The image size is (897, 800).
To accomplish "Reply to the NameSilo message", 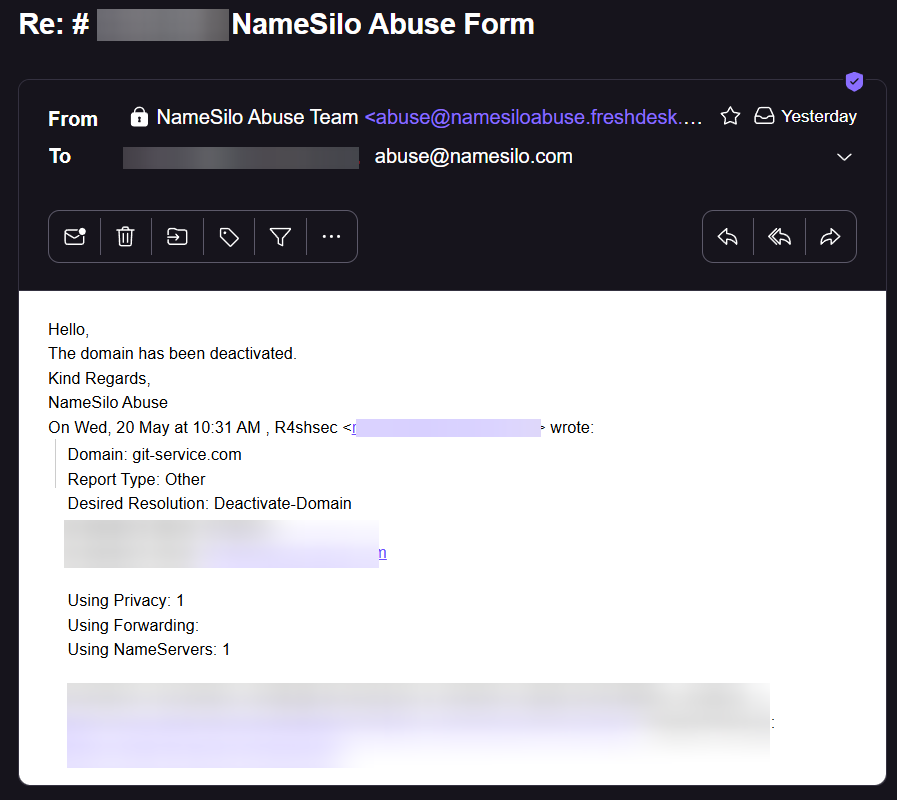I will (728, 236).
